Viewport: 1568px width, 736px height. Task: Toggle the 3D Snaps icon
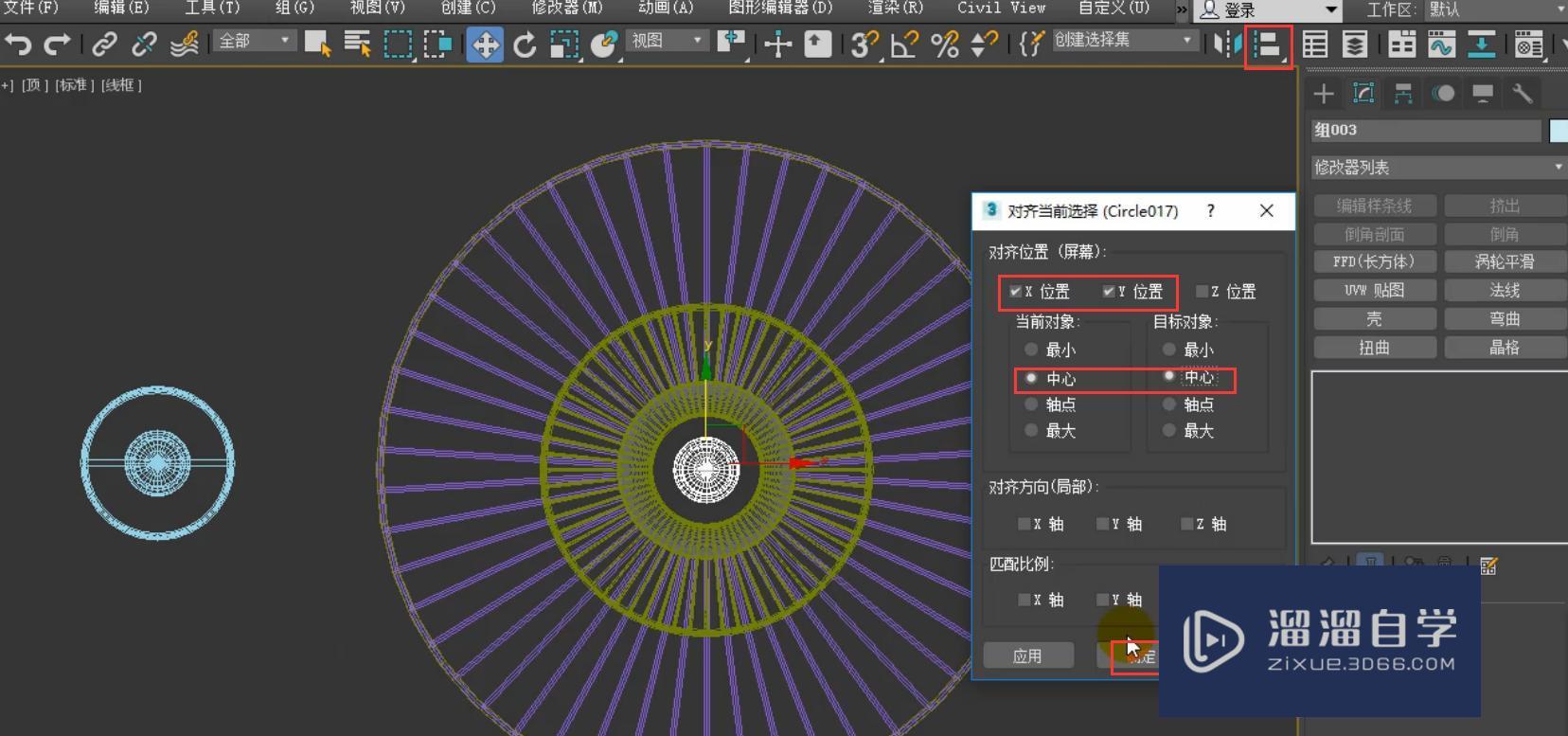pyautogui.click(x=864, y=44)
